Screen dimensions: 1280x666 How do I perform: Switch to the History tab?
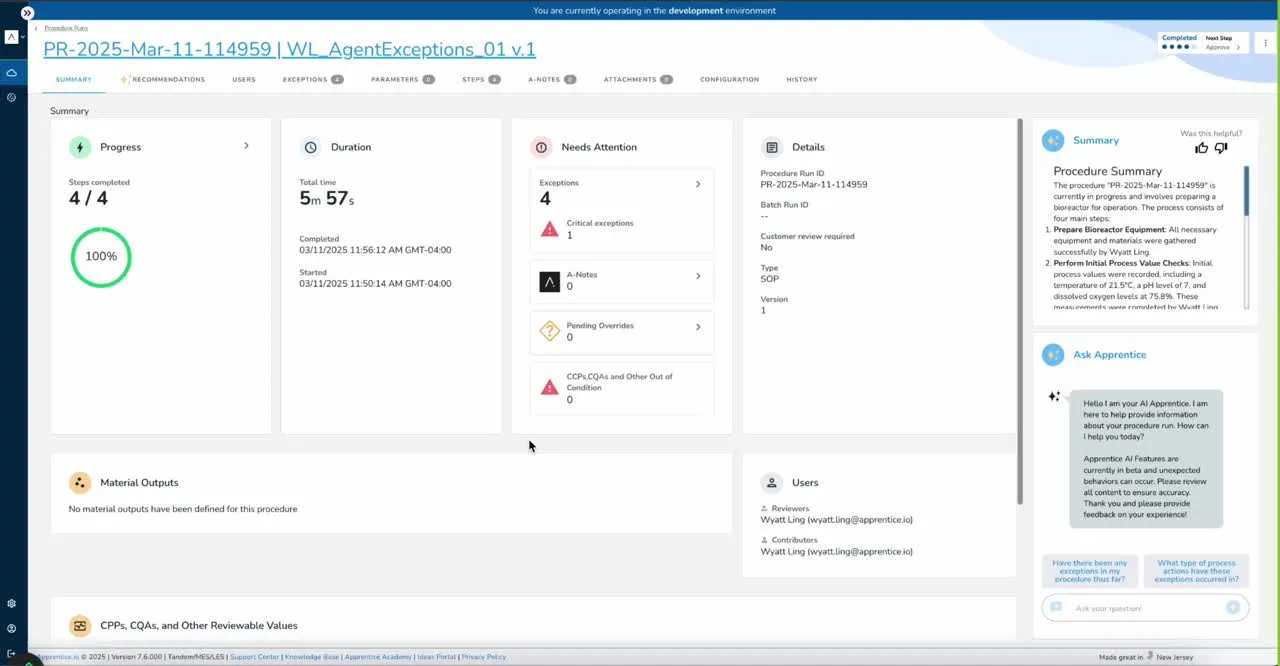point(801,79)
